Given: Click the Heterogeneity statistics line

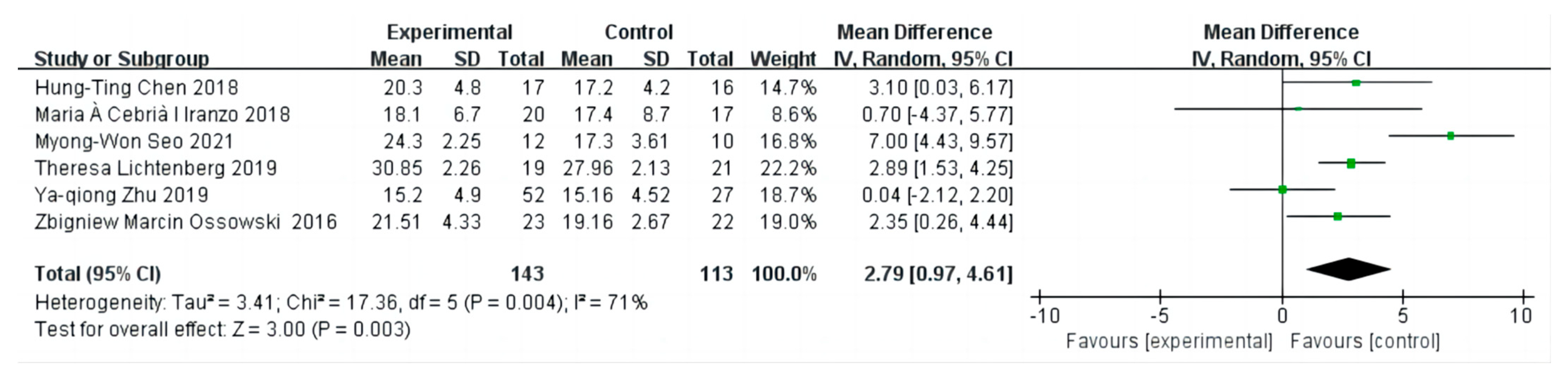Looking at the screenshot, I should coord(341,302).
